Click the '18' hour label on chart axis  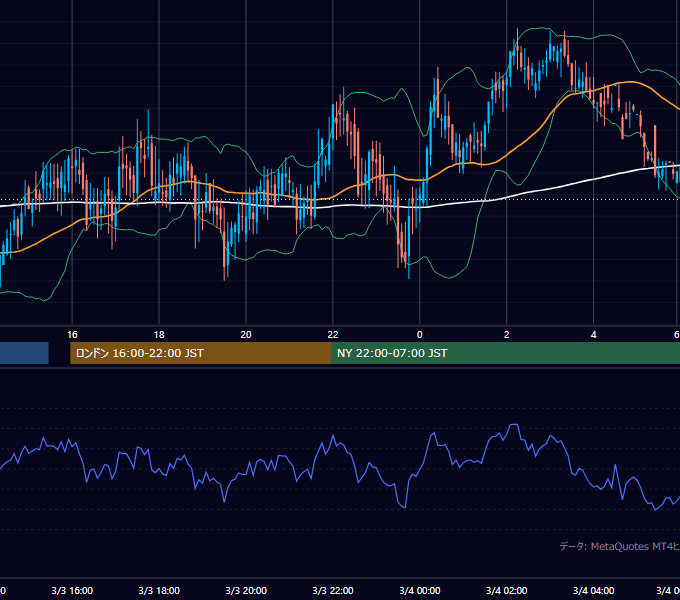(x=159, y=335)
